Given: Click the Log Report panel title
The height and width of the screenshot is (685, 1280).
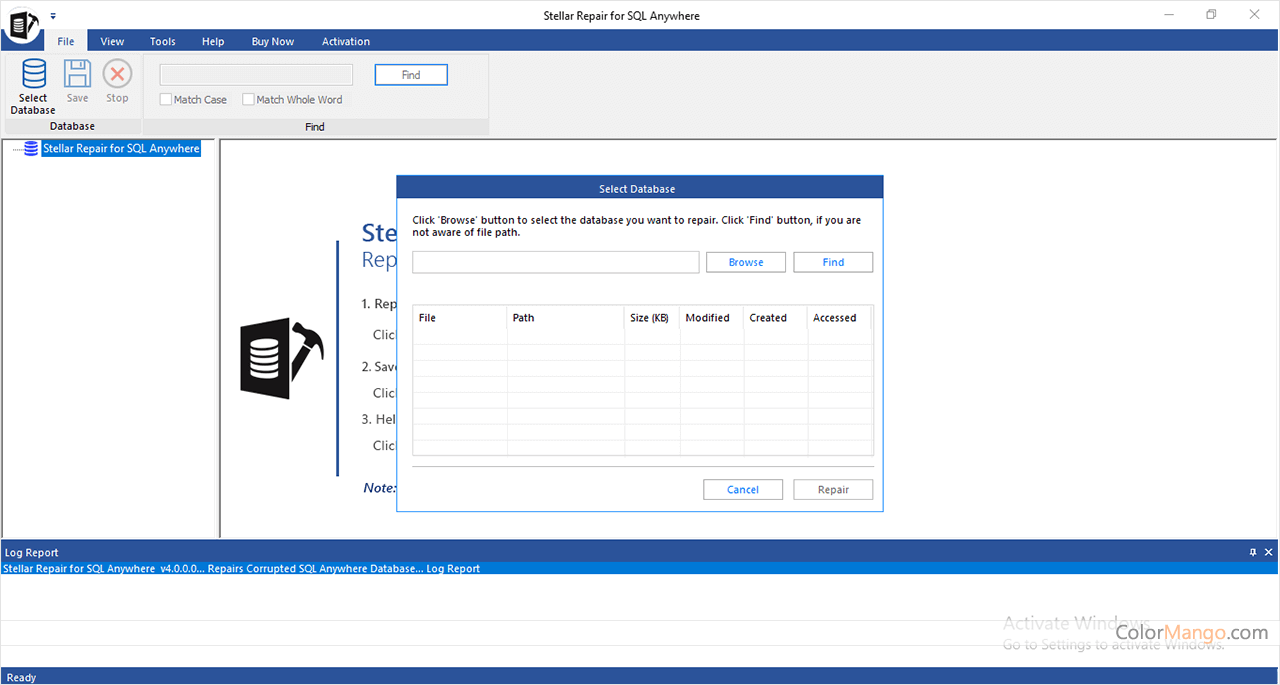Looking at the screenshot, I should point(32,552).
